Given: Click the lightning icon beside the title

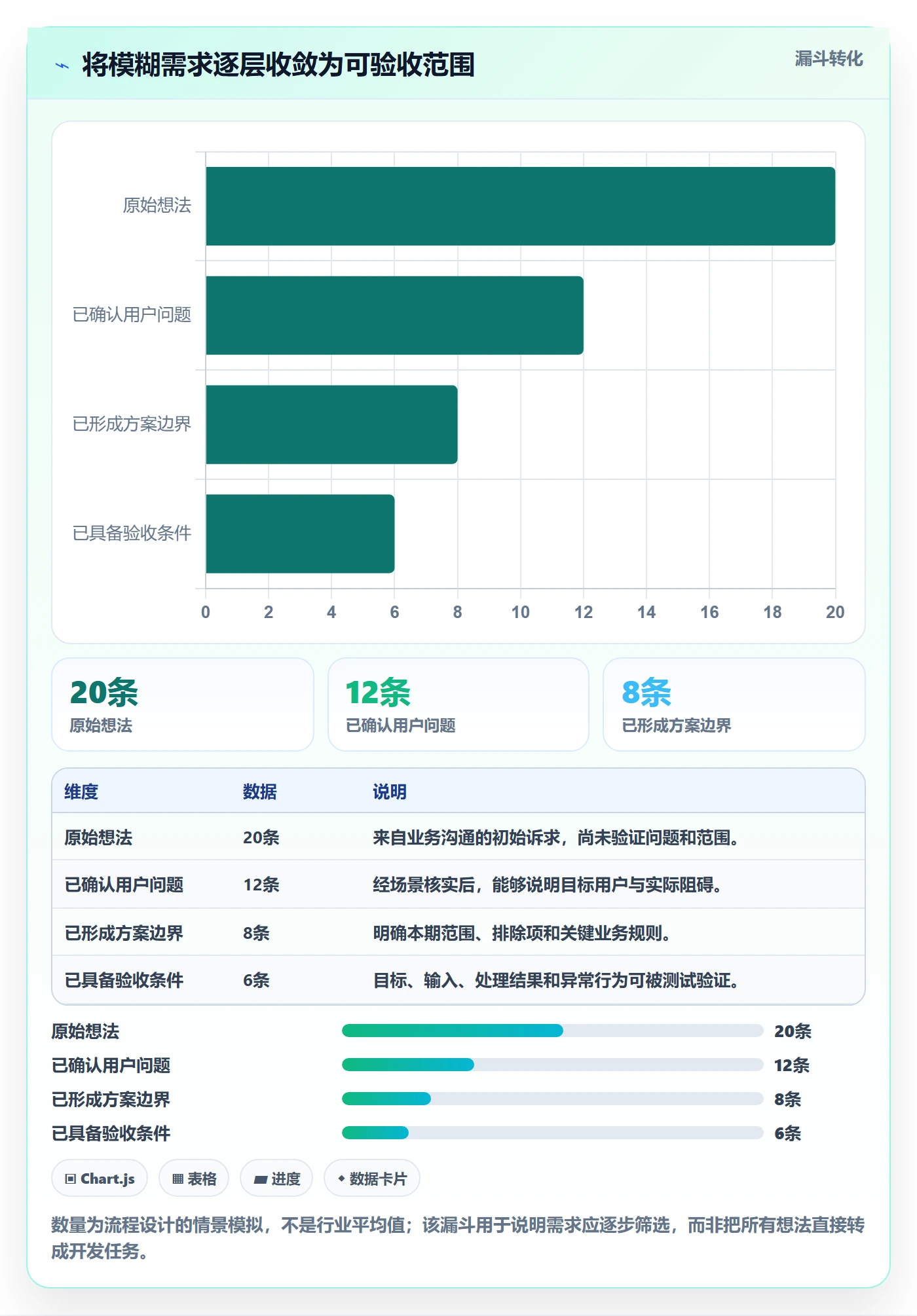Looking at the screenshot, I should pyautogui.click(x=62, y=65).
